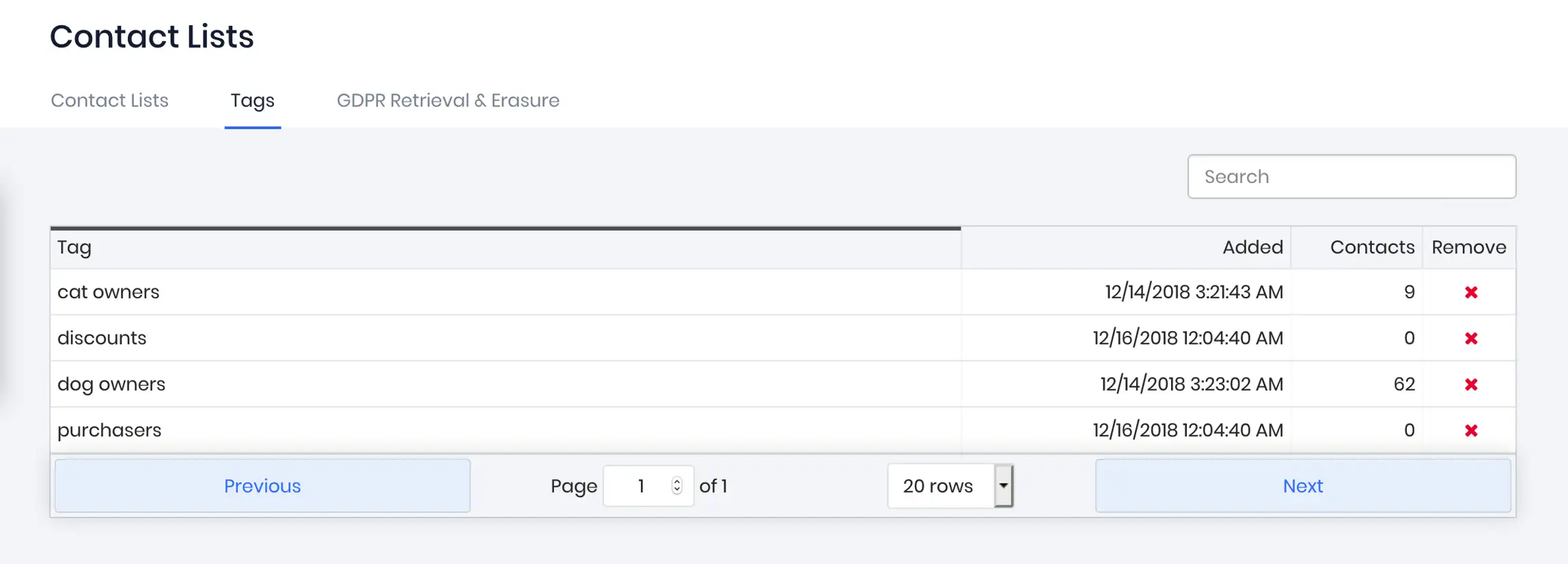Remove the purchasers tag
The width and height of the screenshot is (1568, 564).
coord(1471,431)
